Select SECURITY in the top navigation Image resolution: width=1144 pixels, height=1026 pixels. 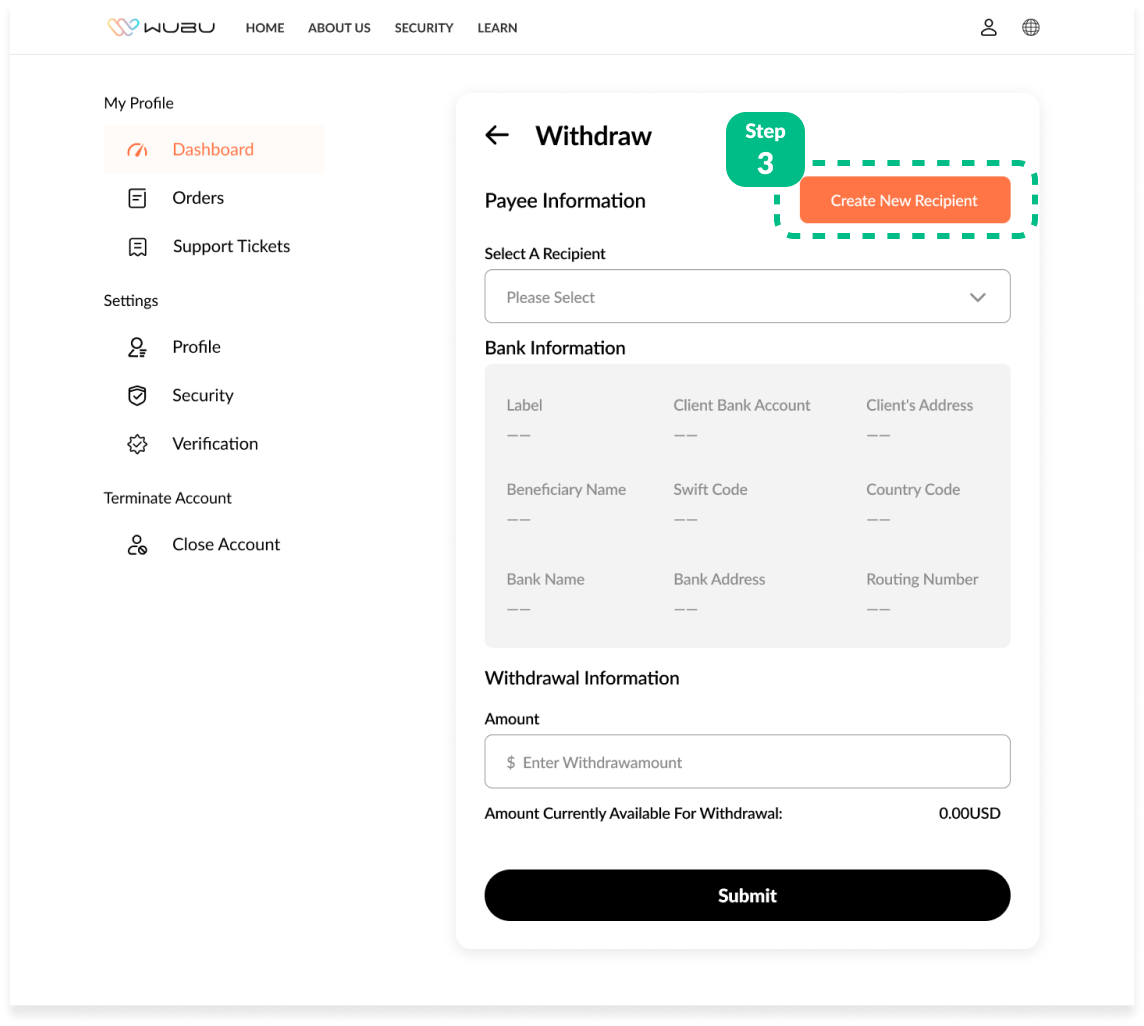click(424, 28)
